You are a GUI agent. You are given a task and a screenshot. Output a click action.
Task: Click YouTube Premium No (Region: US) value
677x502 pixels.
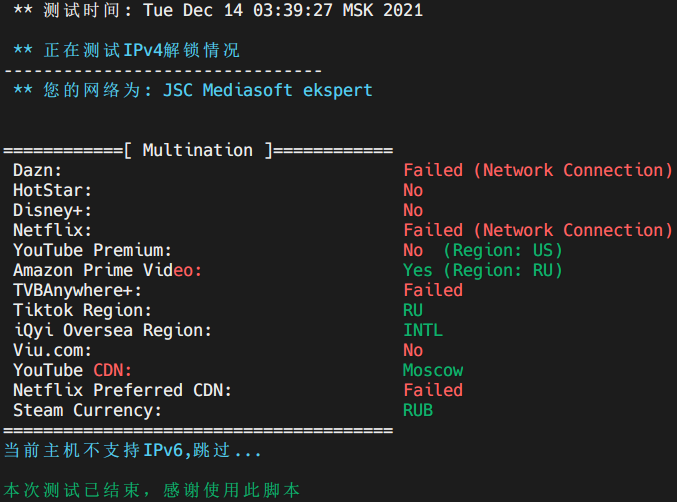click(483, 250)
